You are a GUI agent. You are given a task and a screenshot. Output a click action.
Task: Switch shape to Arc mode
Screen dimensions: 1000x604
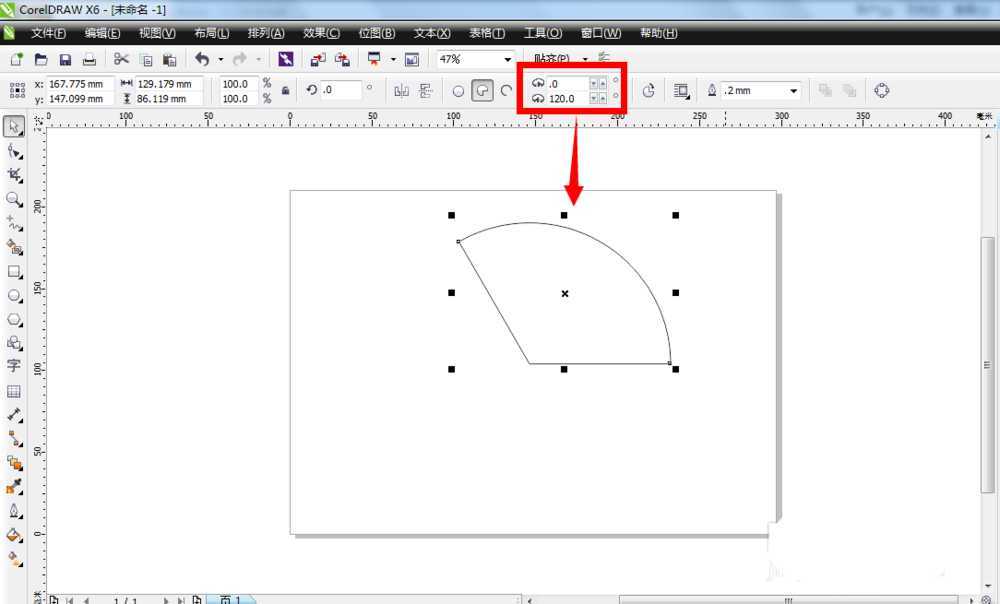[x=506, y=91]
